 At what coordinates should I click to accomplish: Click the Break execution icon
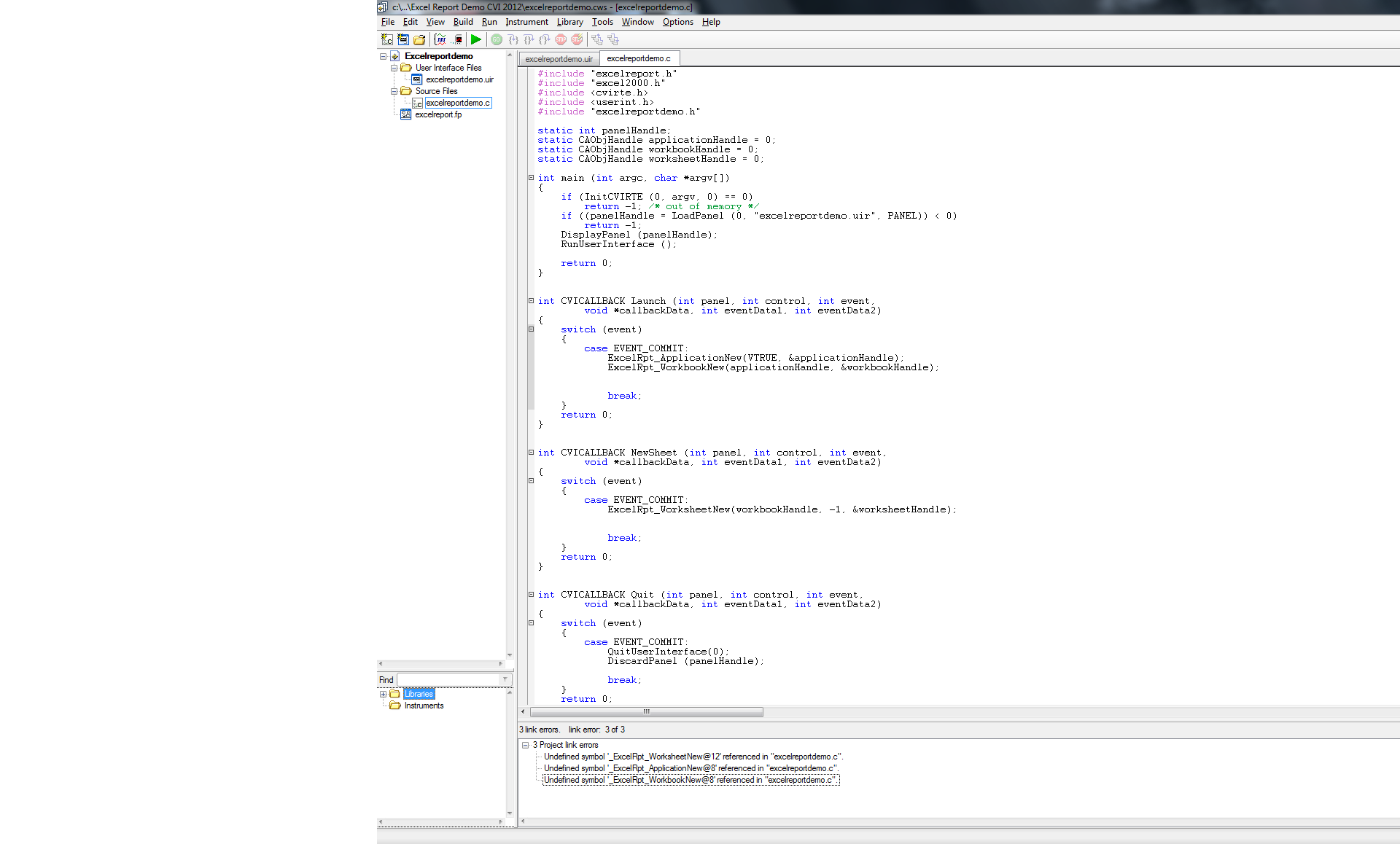click(x=576, y=39)
